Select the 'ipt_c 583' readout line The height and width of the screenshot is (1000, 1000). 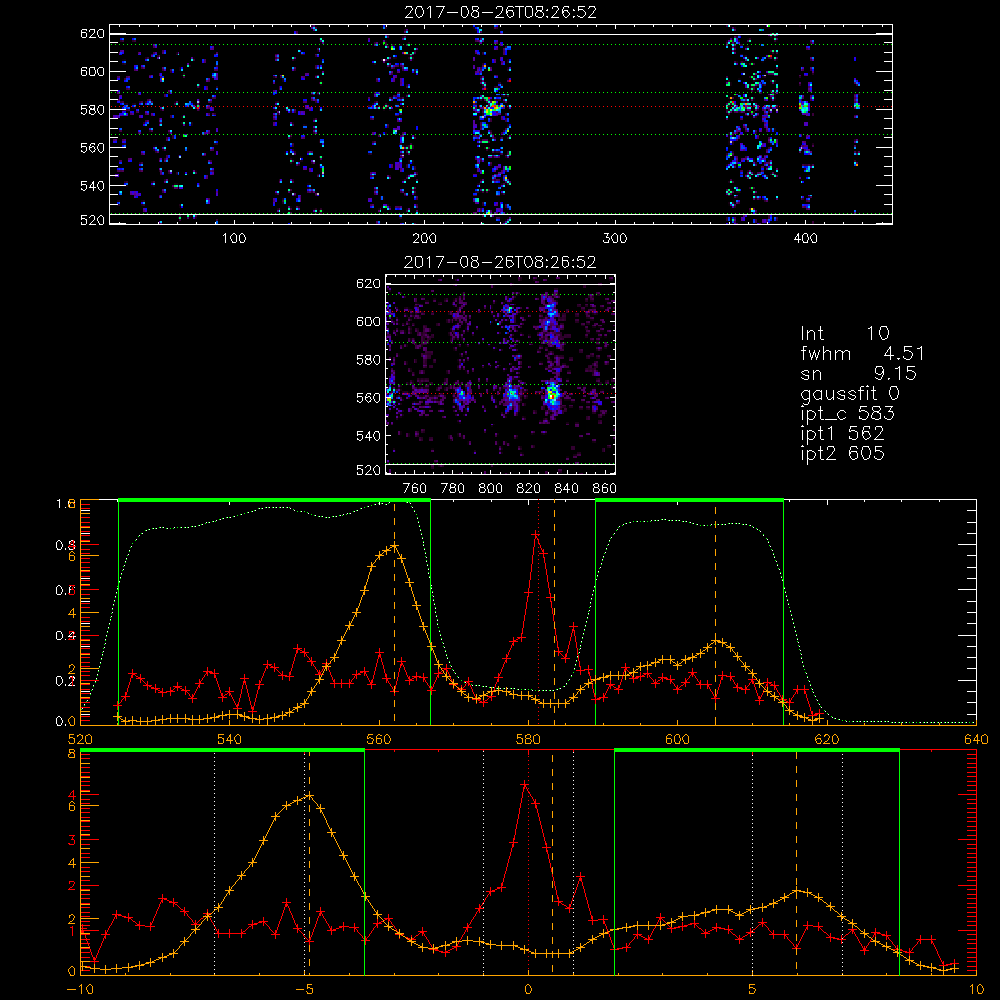848,414
